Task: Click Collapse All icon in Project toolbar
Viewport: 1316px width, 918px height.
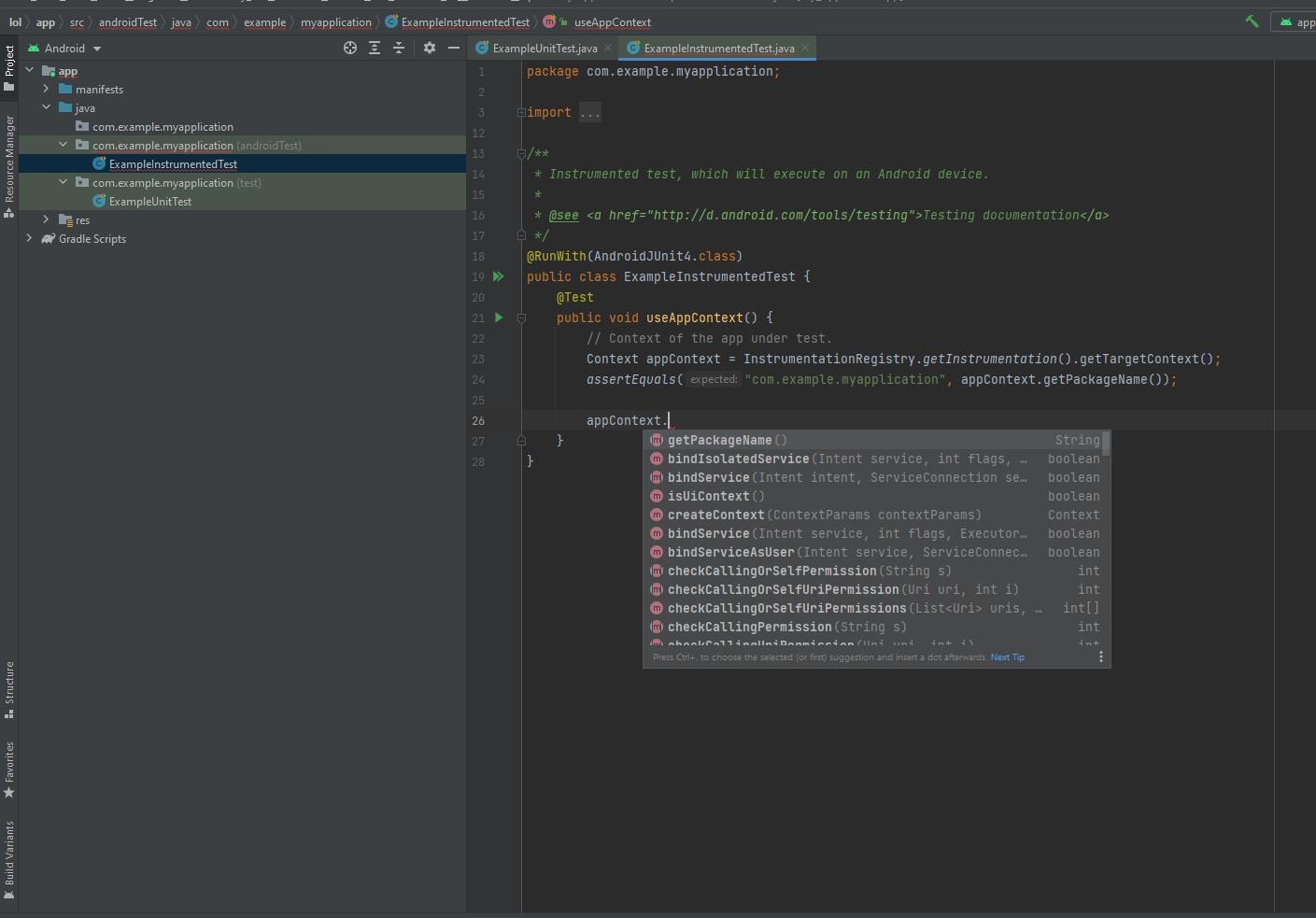Action: coord(399,48)
